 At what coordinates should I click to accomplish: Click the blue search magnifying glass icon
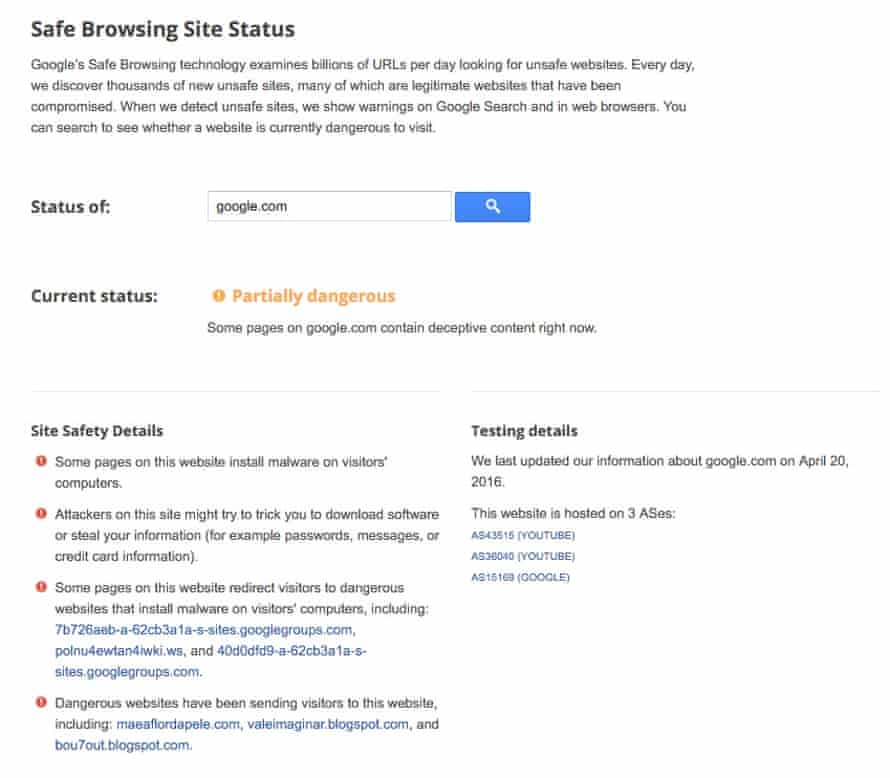(x=492, y=206)
